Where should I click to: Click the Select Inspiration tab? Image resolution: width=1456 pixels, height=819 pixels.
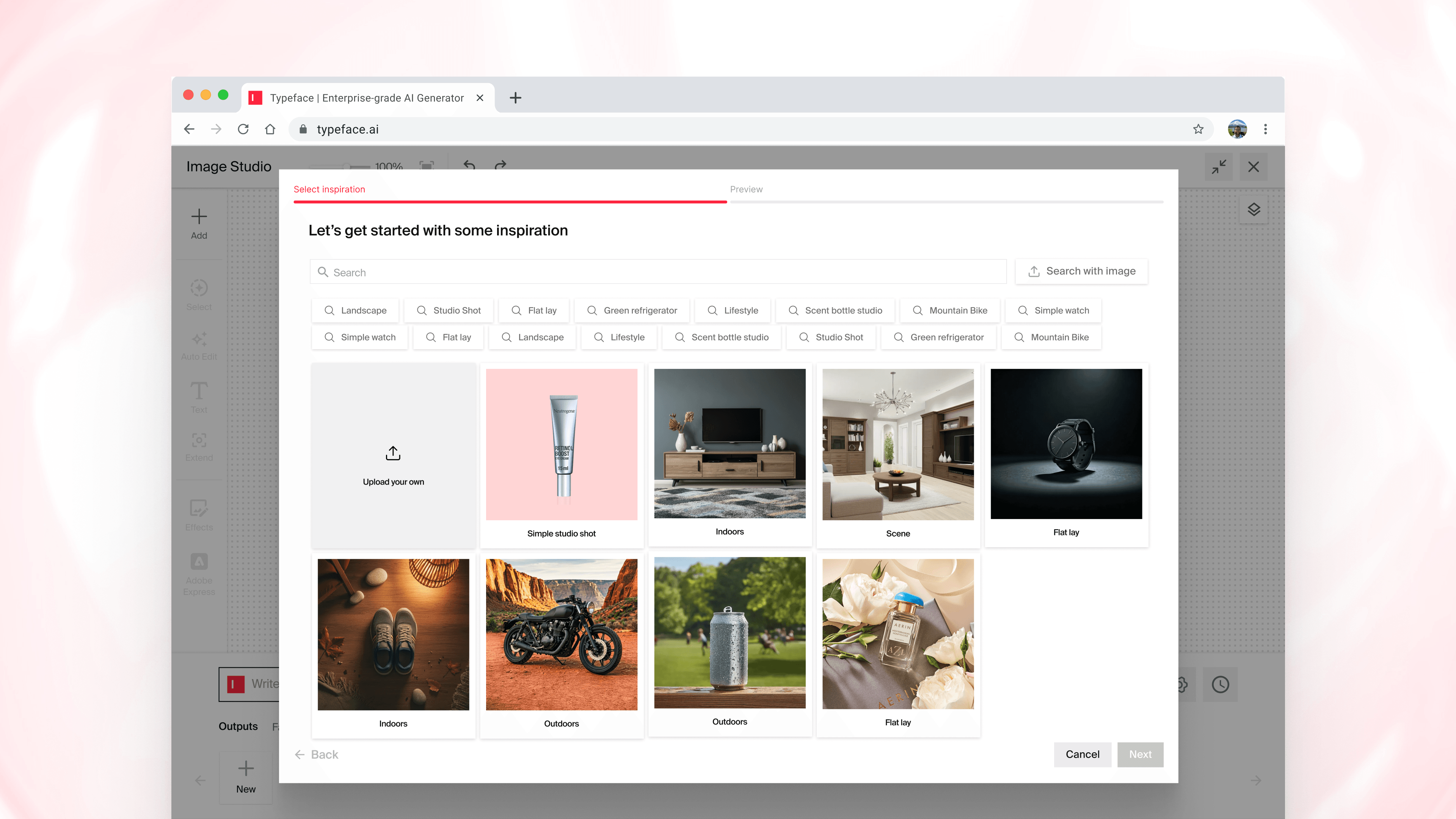coord(329,189)
